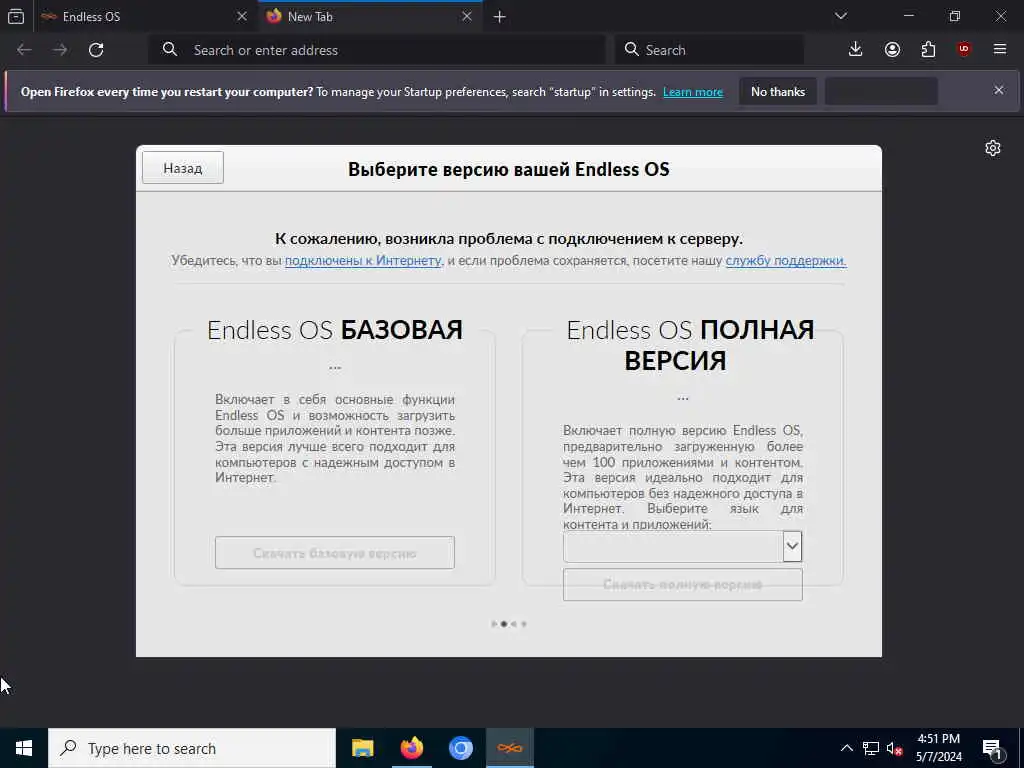Click the Firefox Search box
The width and height of the screenshot is (1024, 768).
point(709,50)
